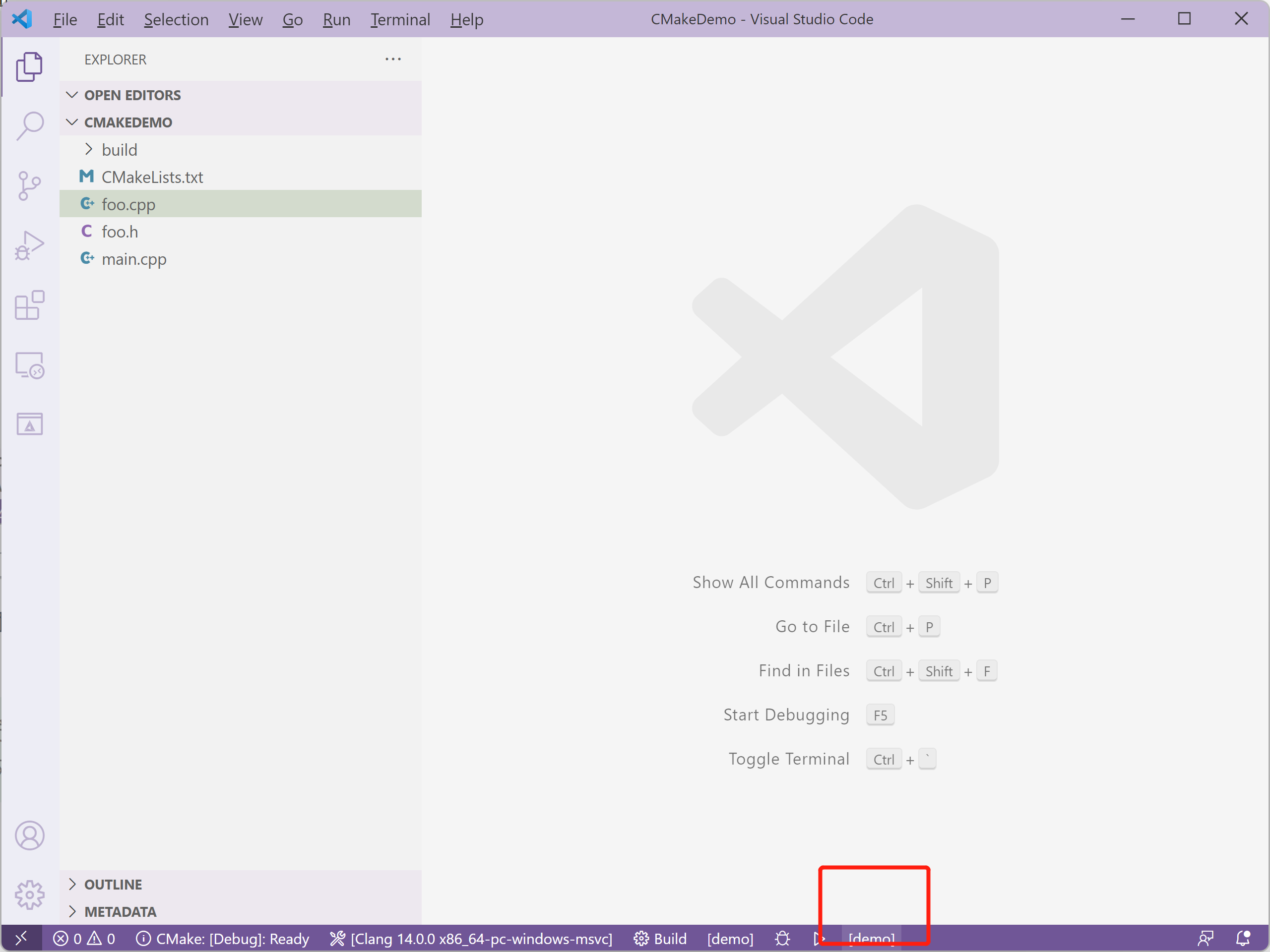Select the Clang 14.0.0 compiler kit
The image size is (1270, 952).
471,939
